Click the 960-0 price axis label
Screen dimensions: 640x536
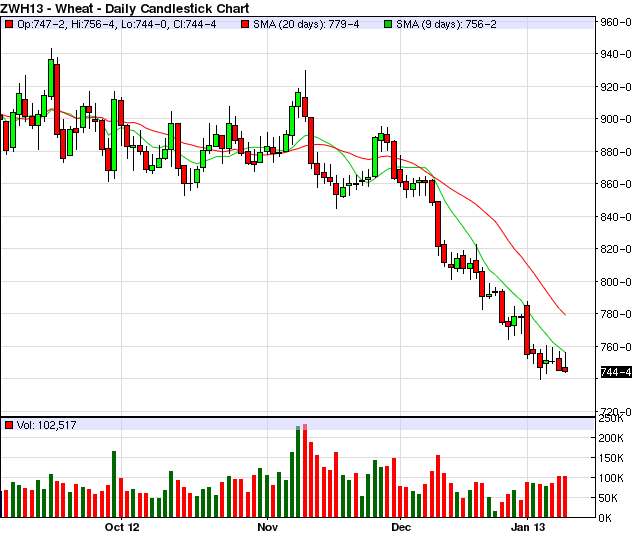616,22
